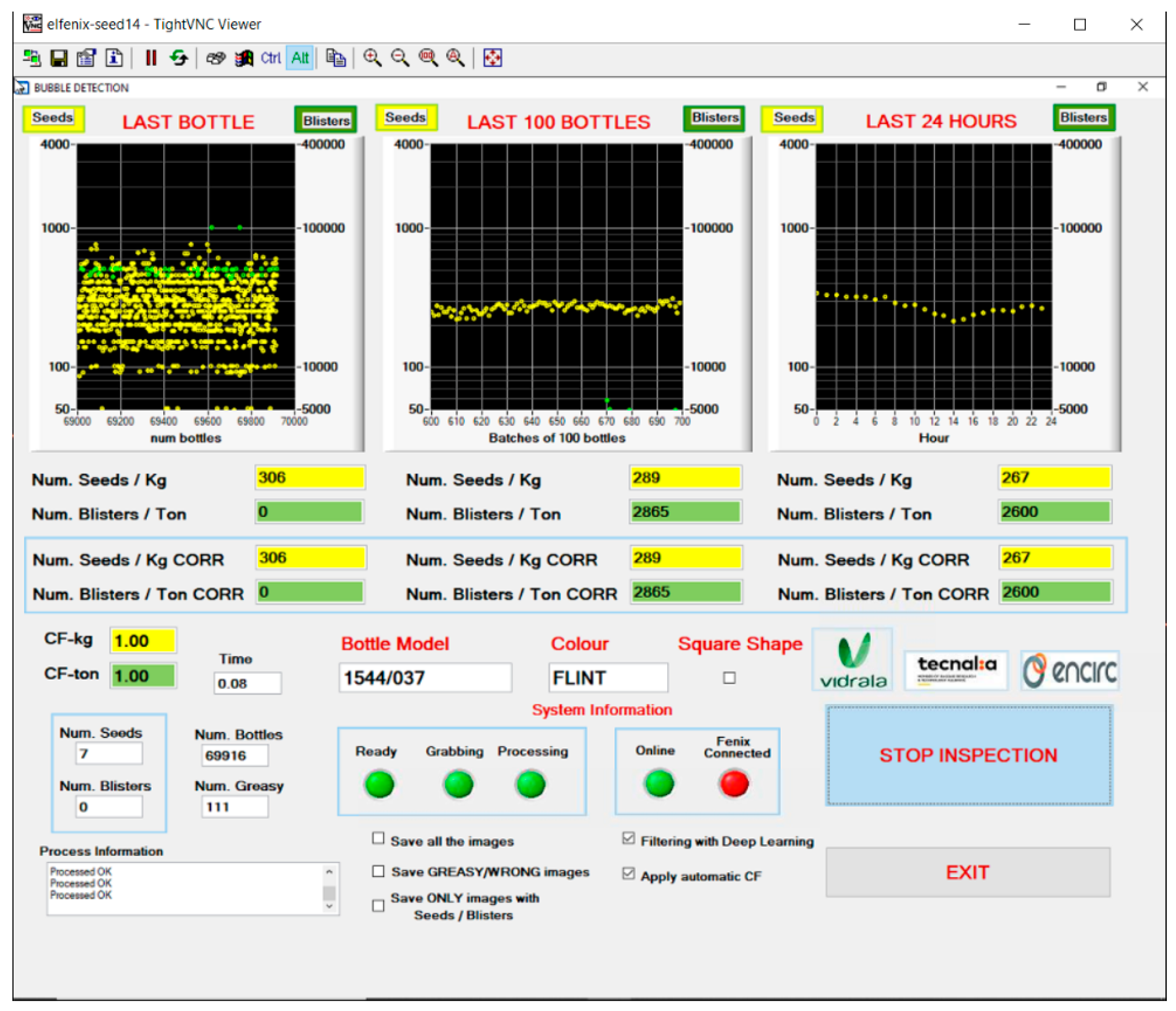Uncheck Apply automatic CF
The image size is (1176, 1011).
tap(628, 873)
